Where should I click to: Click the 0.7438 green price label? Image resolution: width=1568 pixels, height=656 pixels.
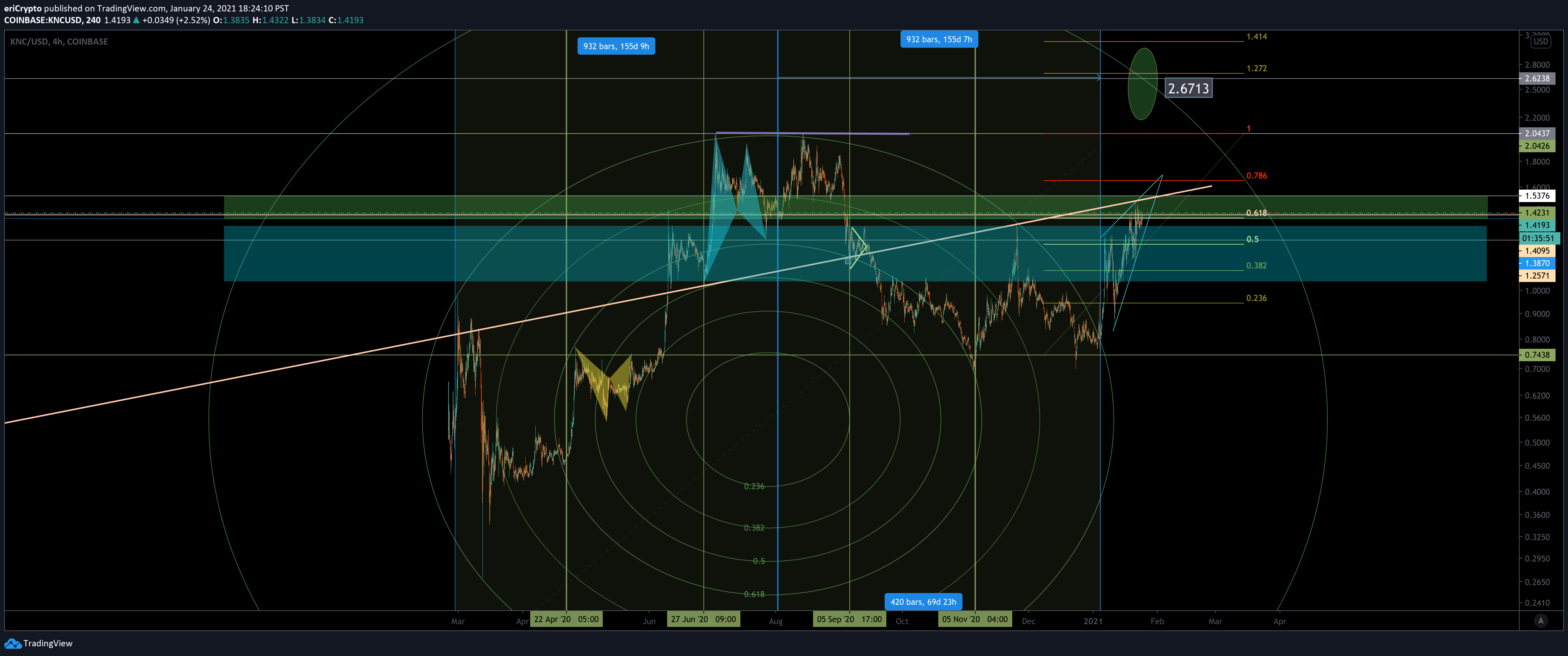pos(1537,355)
